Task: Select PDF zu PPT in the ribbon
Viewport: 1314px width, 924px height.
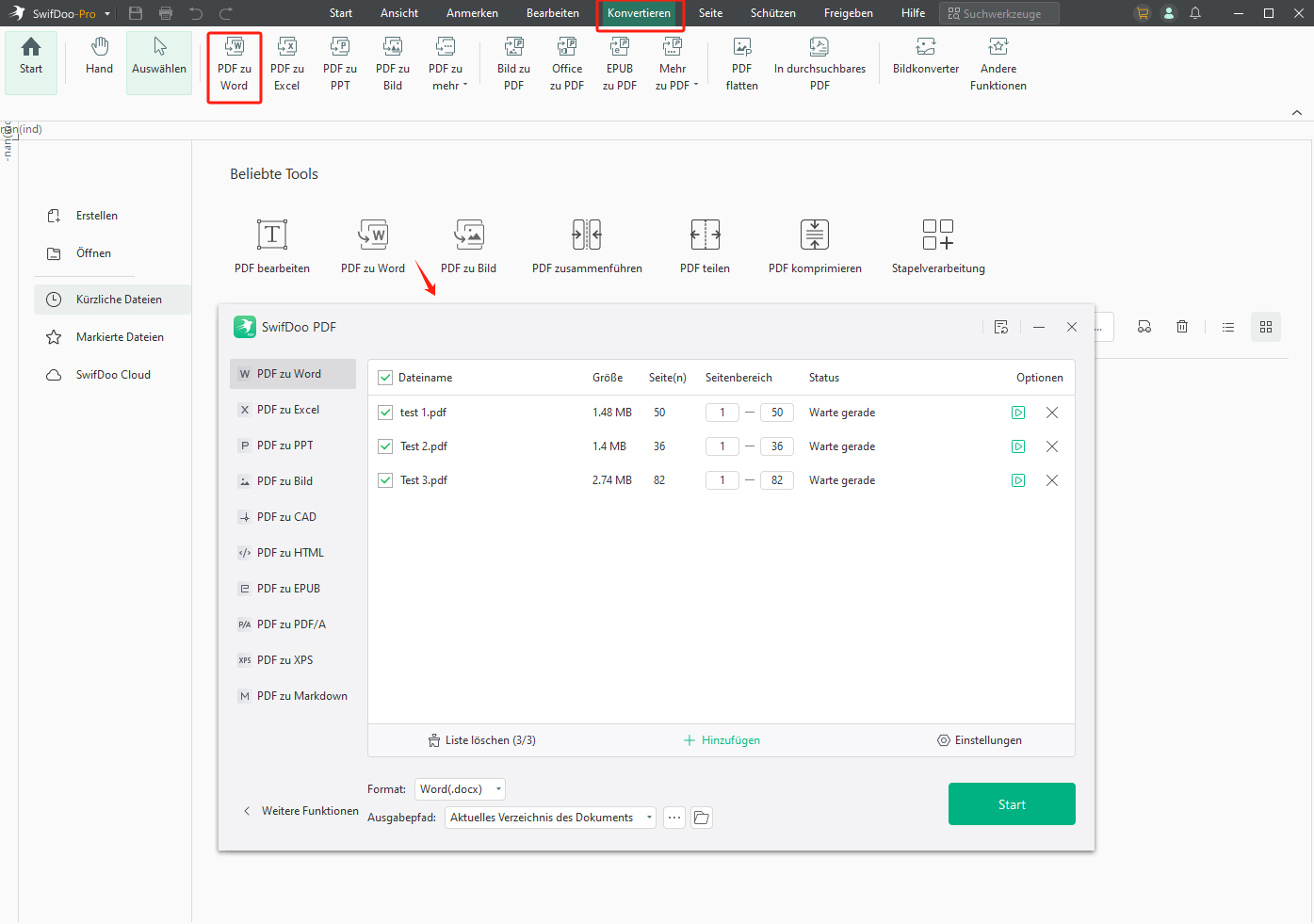Action: [x=340, y=64]
